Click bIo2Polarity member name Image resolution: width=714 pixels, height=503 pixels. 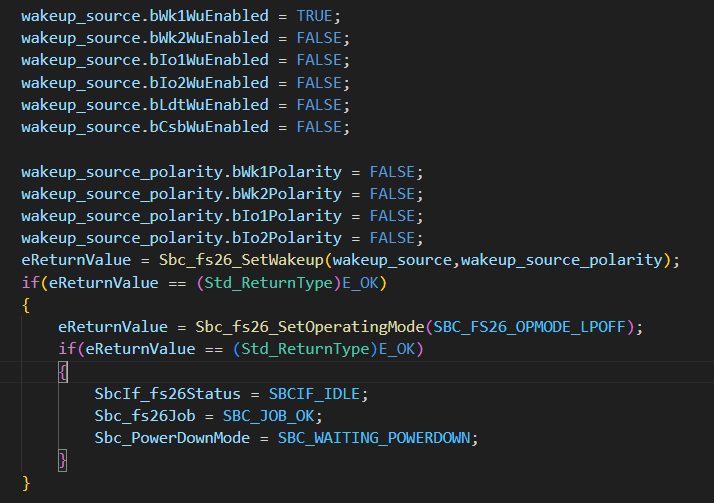coord(287,238)
